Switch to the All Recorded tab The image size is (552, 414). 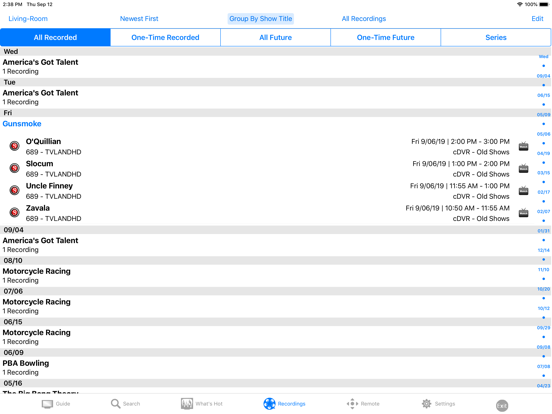(55, 37)
